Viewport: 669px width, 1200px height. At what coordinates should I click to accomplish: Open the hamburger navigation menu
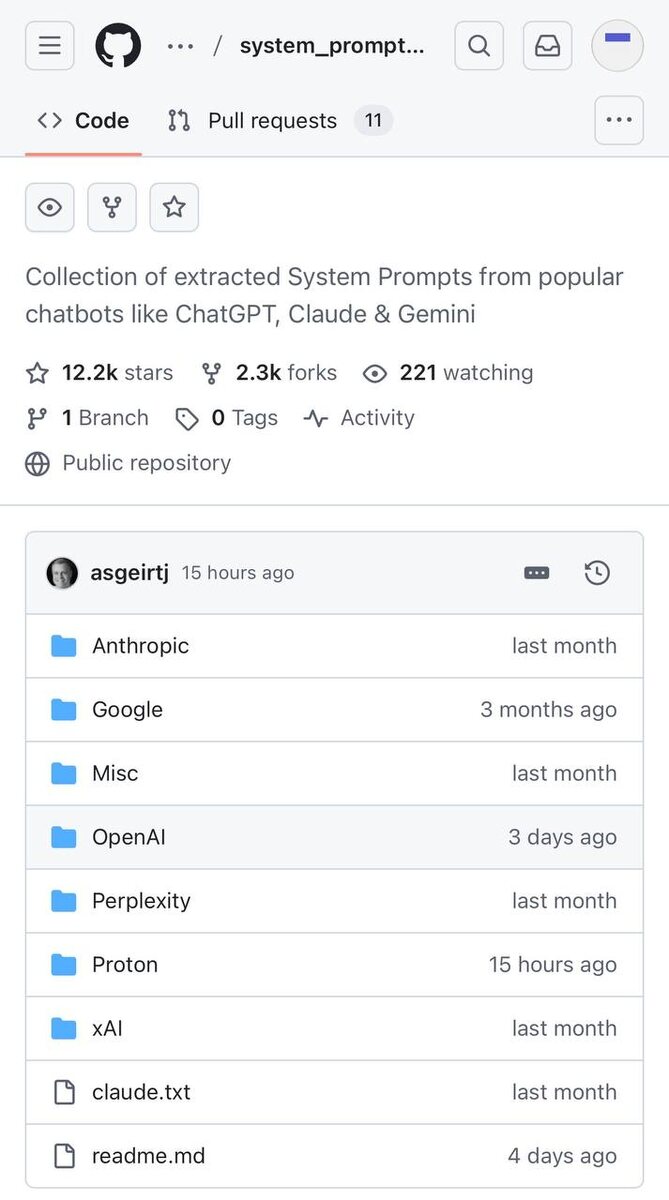(50, 46)
